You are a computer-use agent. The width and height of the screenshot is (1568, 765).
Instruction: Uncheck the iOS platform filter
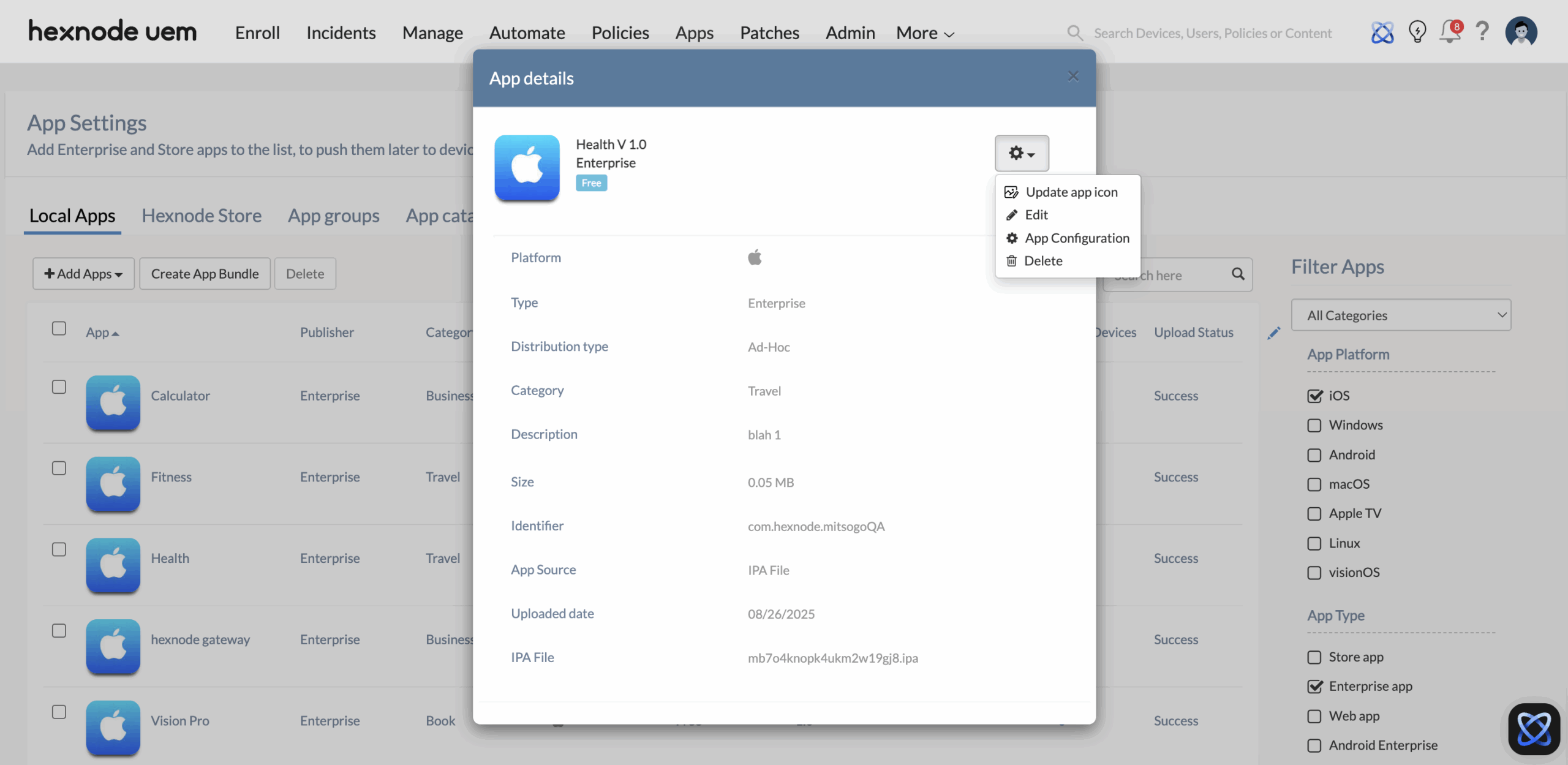click(1314, 396)
